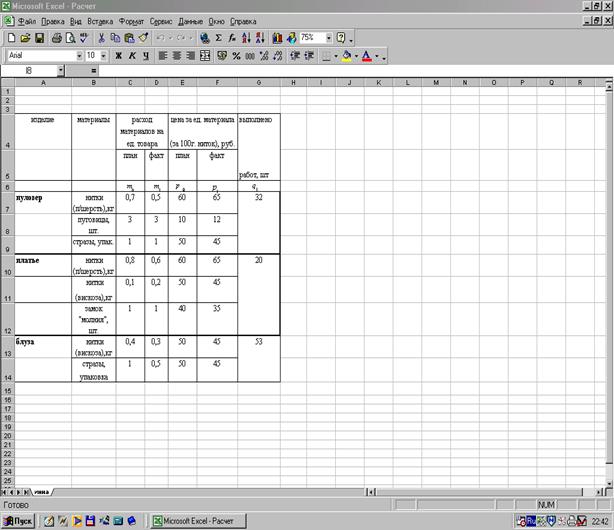Open the Данные menu

coord(190,21)
